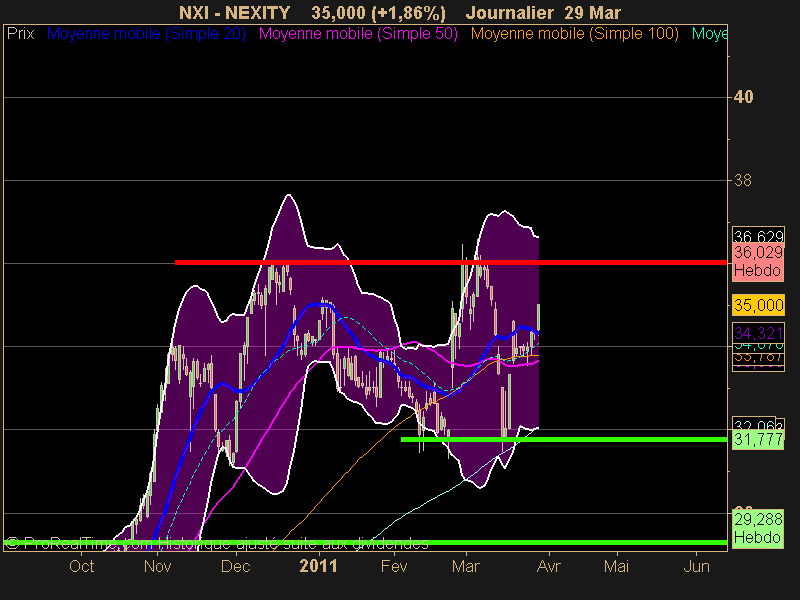Click the Dec label on time axis
Viewport: 800px width, 600px height.
tap(236, 566)
